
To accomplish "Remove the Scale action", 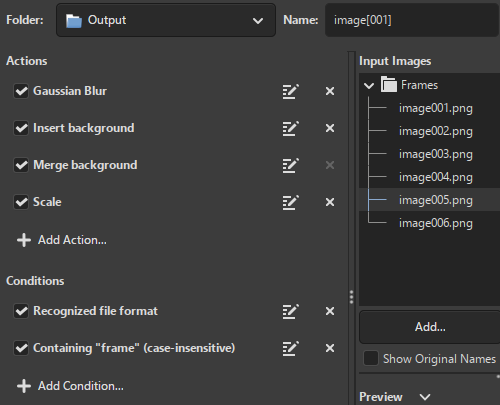I will 330,202.
